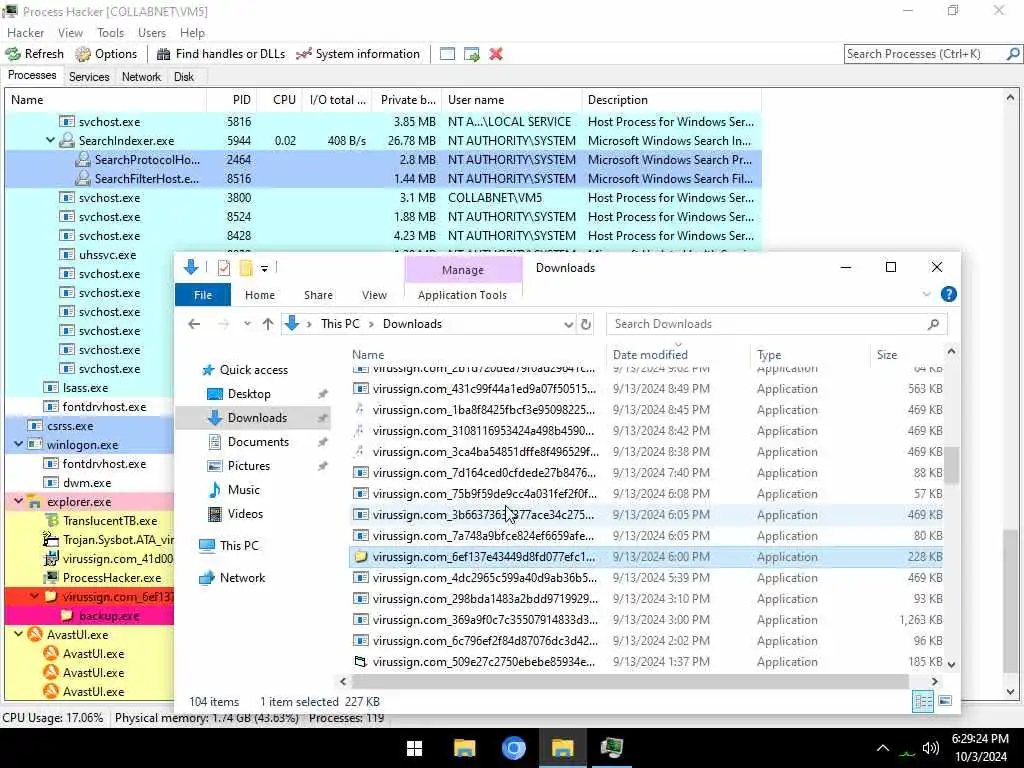Go up one folder with Up arrow
This screenshot has width=1024, height=768.
point(268,324)
